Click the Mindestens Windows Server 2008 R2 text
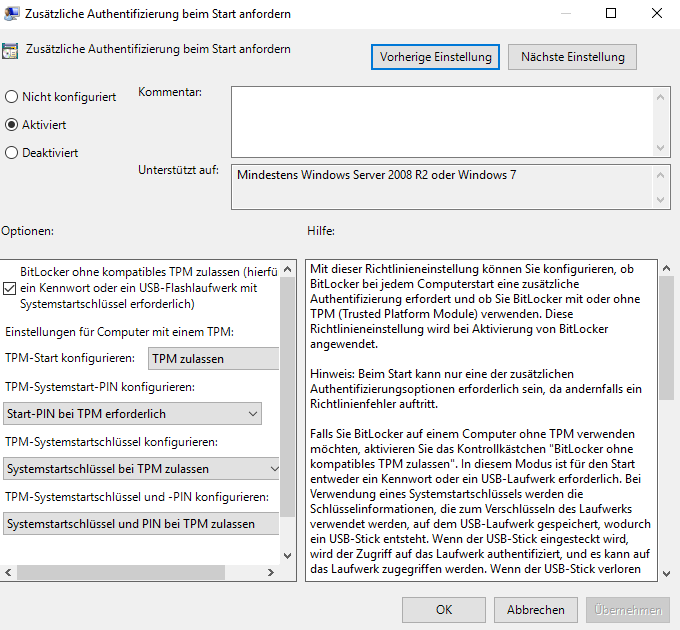 (376, 175)
